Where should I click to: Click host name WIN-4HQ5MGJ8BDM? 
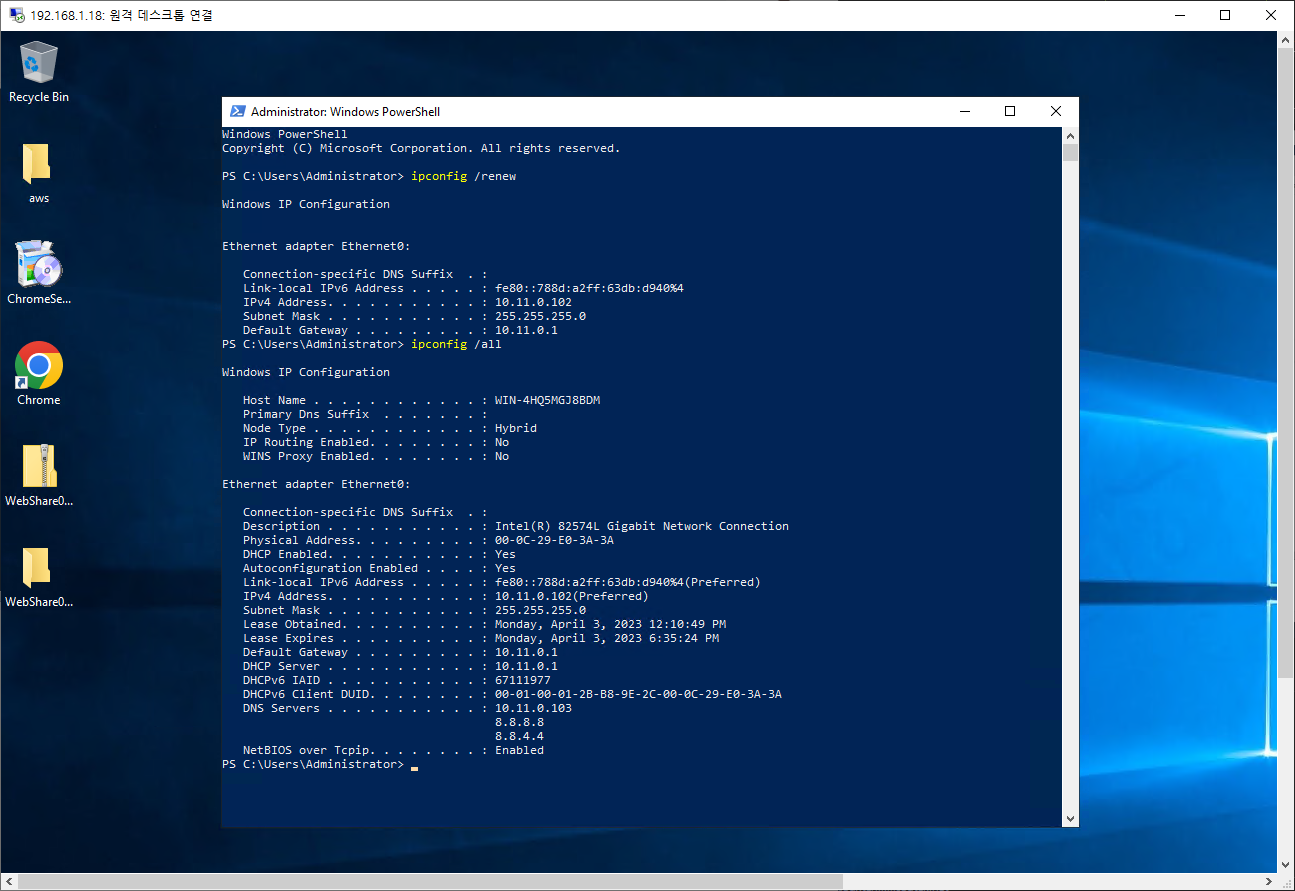(547, 400)
